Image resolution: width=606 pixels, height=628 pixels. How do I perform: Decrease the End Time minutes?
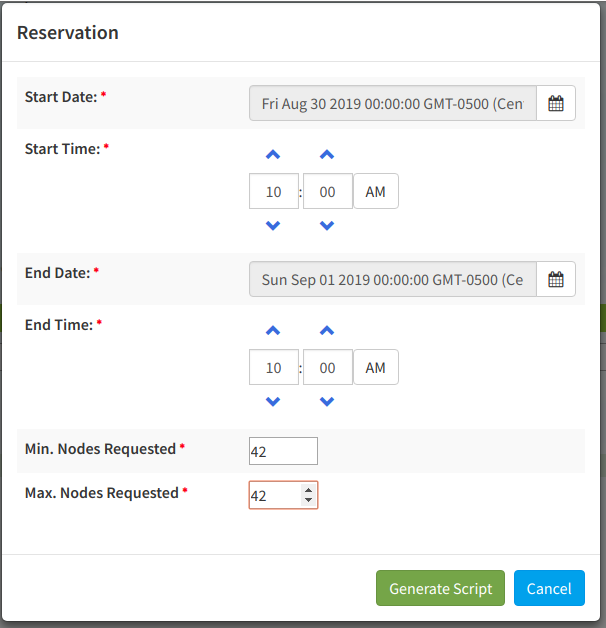point(327,402)
